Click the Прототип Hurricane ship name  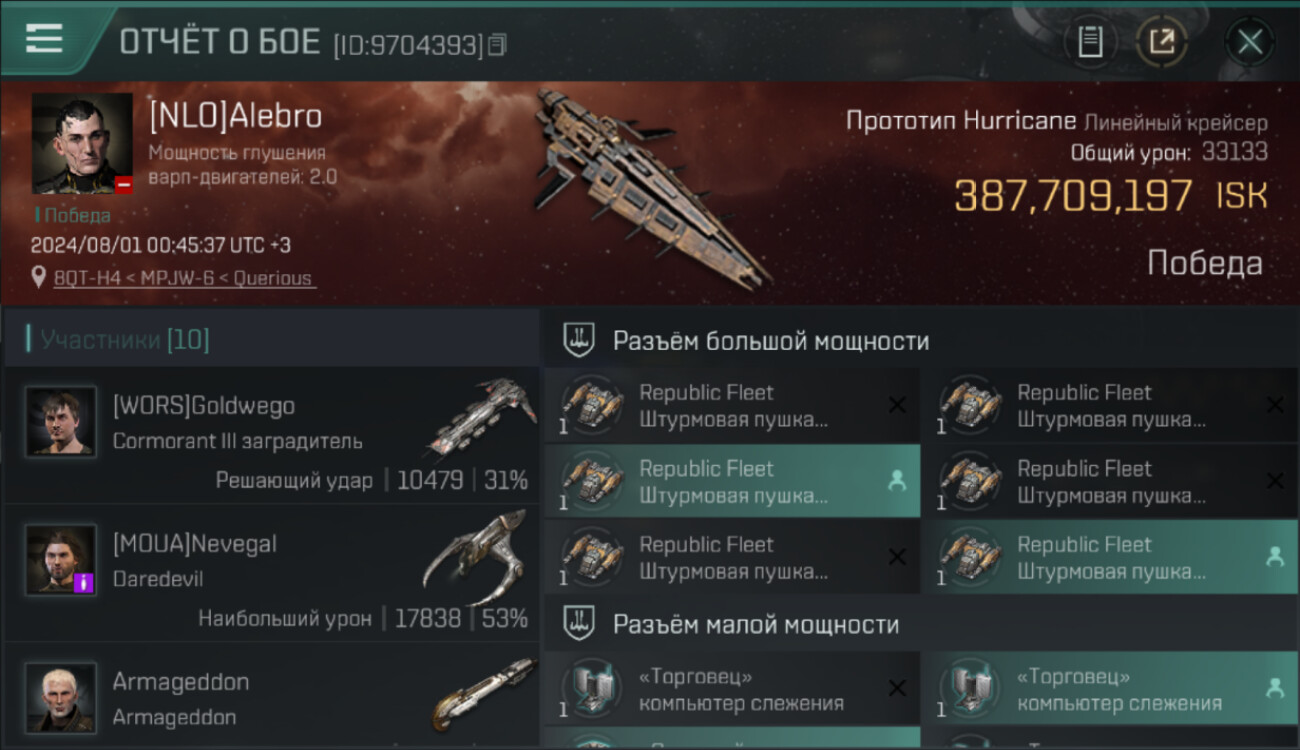pyautogui.click(x=961, y=122)
